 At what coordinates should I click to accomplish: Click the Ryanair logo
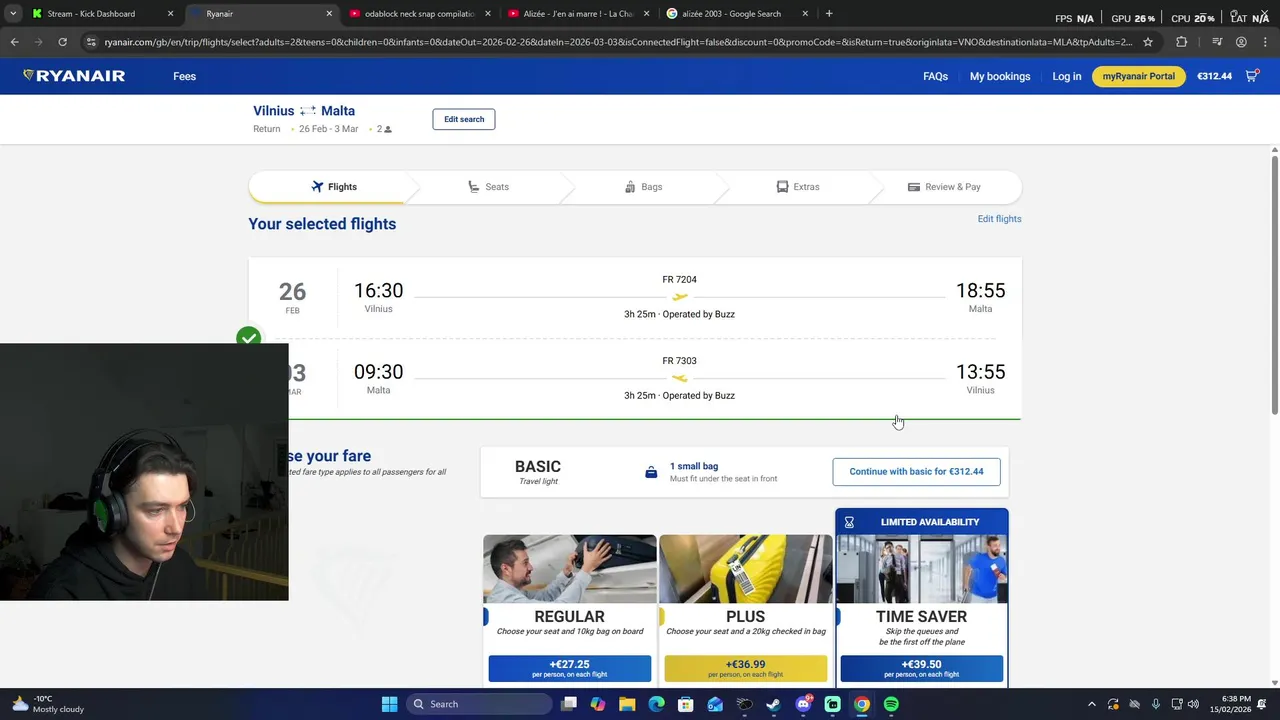pos(74,76)
